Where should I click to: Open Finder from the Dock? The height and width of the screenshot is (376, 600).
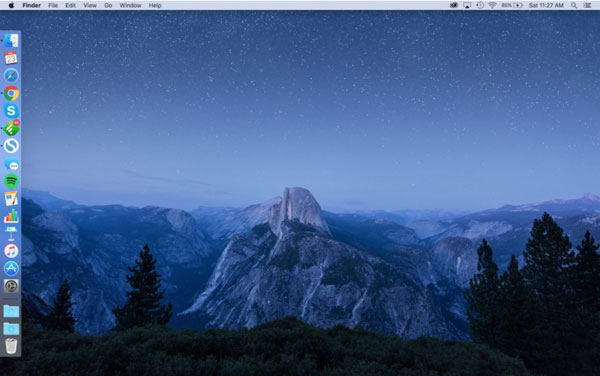tap(11, 41)
